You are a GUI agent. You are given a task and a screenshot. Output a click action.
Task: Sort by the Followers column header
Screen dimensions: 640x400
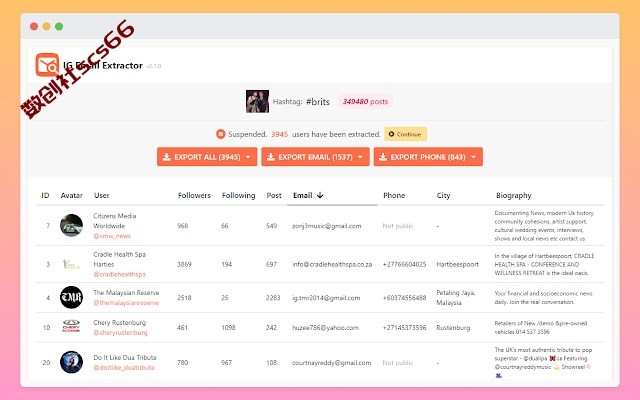point(194,195)
